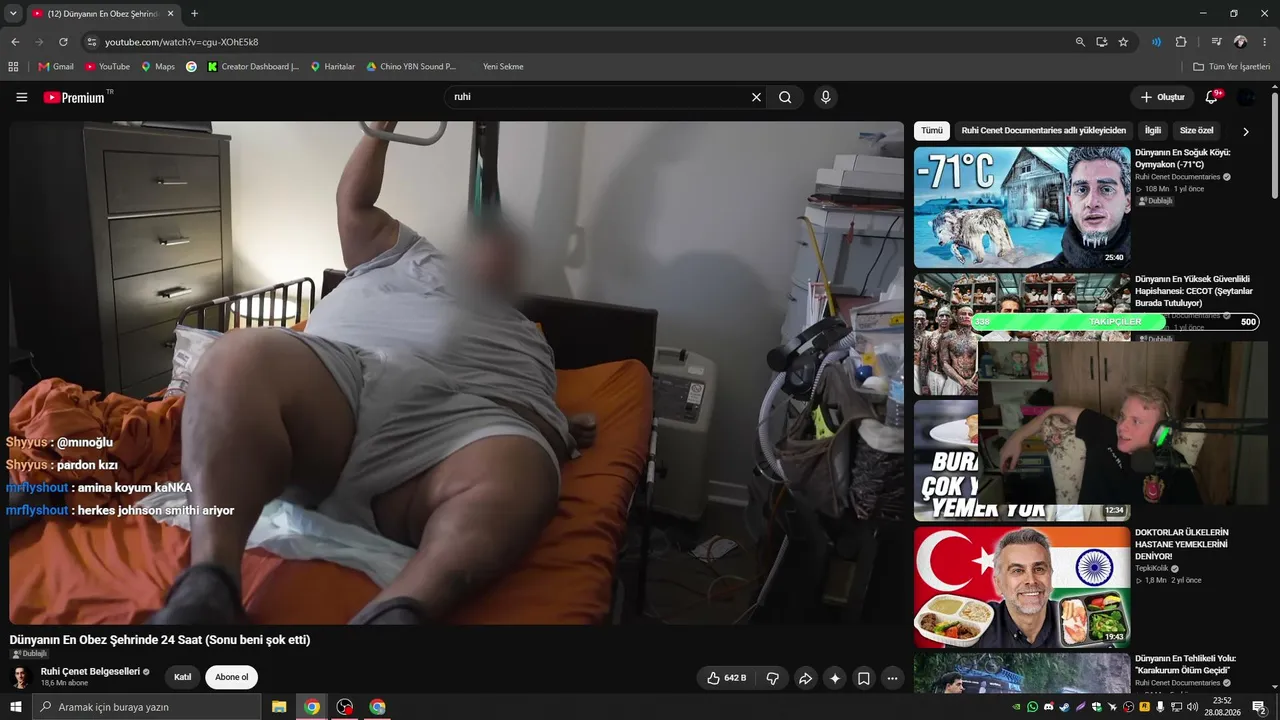Start voice search with the microphone

(x=825, y=97)
